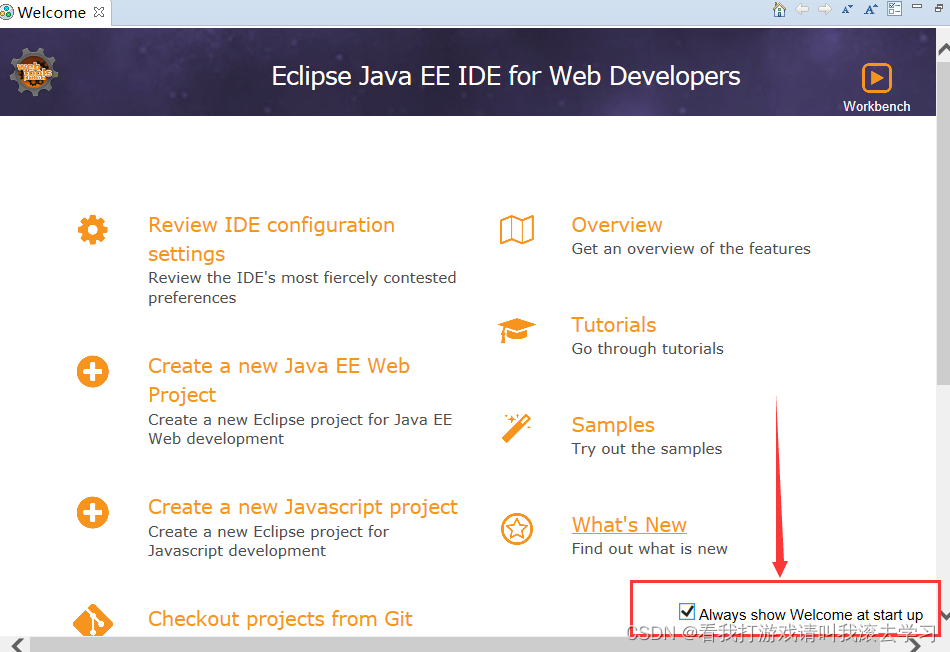
Task: Follow the What's New link
Action: point(629,524)
